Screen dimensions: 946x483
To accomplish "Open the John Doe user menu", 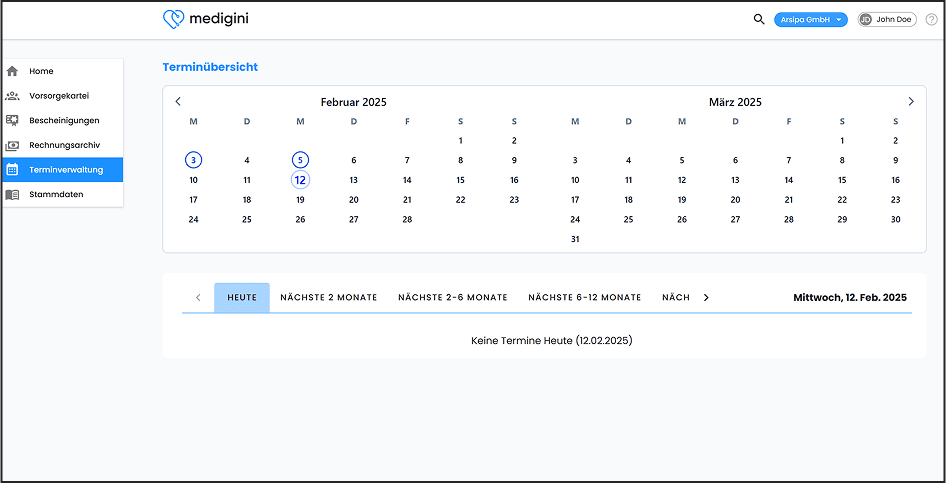I will (886, 19).
